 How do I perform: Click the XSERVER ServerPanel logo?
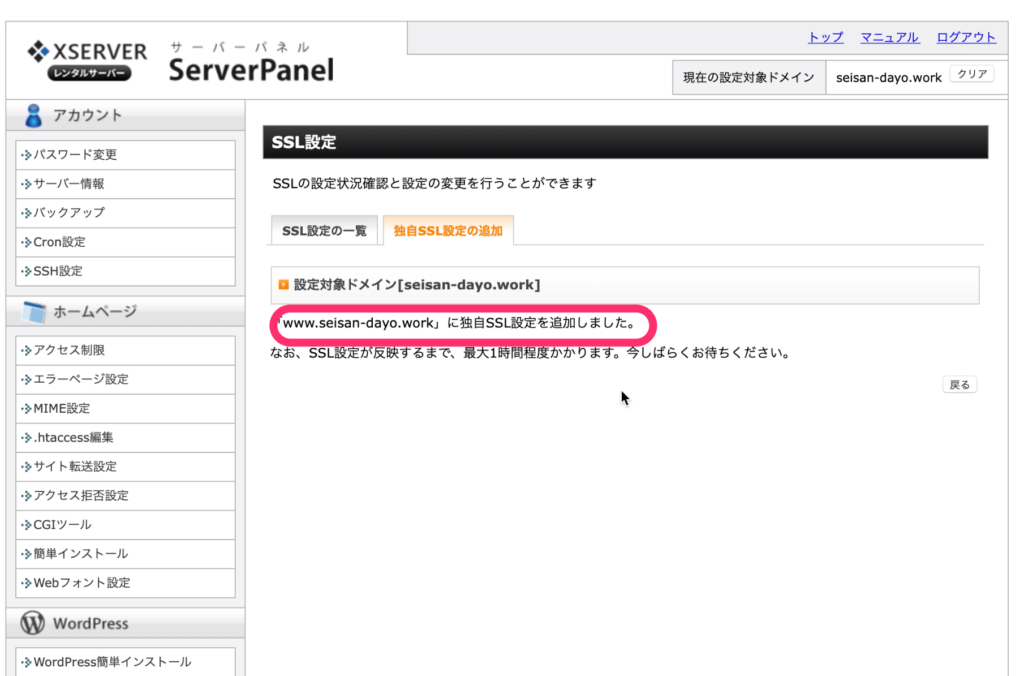pyautogui.click(x=180, y=60)
